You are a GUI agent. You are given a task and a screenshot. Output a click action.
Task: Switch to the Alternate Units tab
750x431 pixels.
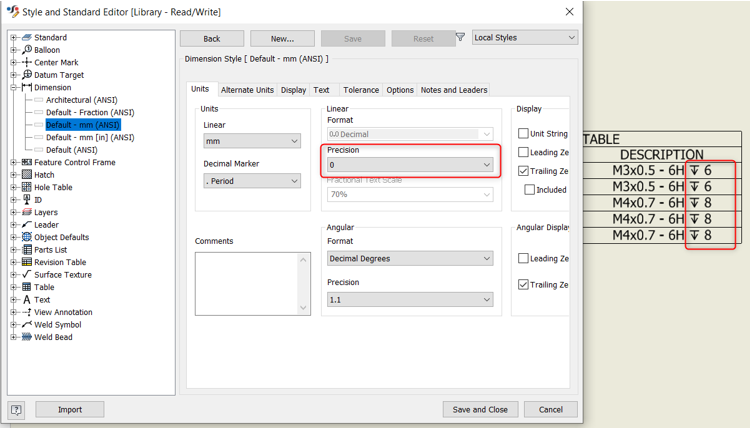(247, 90)
